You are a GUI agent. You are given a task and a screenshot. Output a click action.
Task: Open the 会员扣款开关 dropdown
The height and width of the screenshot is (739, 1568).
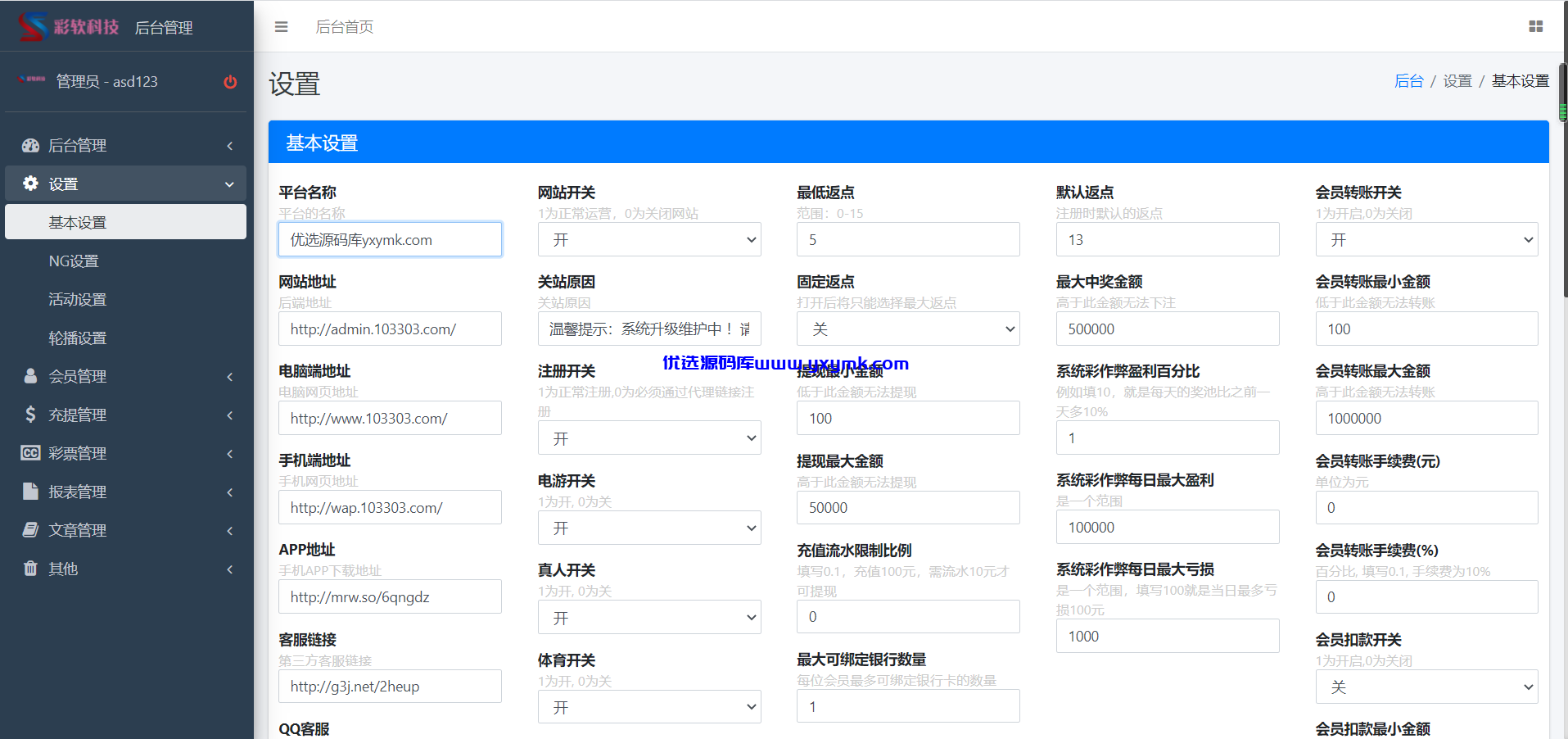click(1426, 687)
